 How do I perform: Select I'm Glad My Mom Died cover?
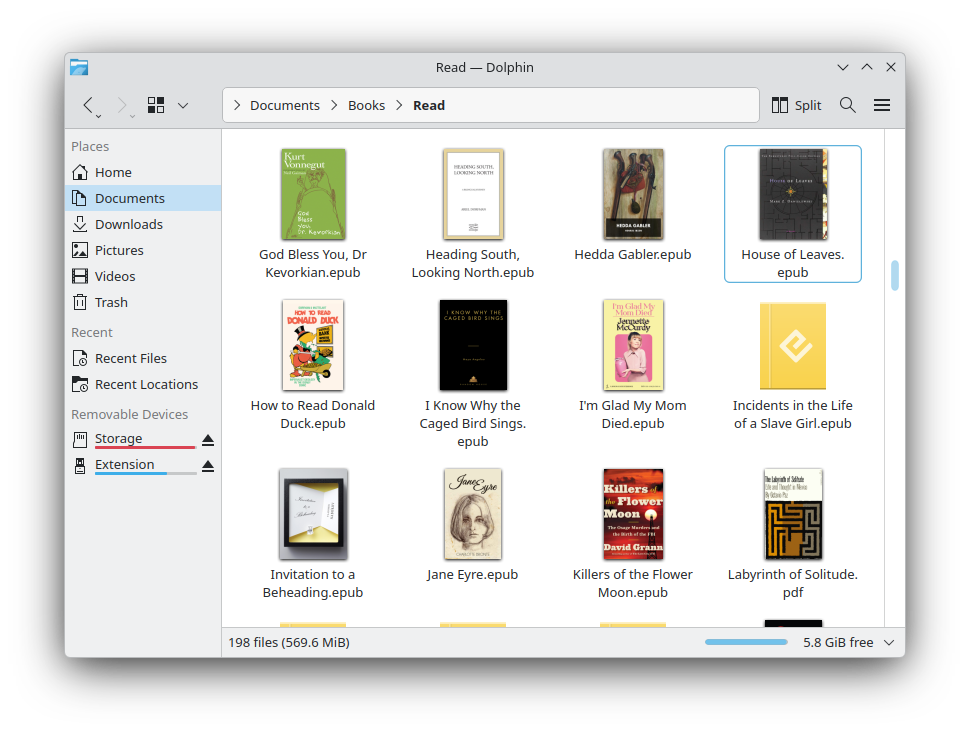tap(633, 345)
